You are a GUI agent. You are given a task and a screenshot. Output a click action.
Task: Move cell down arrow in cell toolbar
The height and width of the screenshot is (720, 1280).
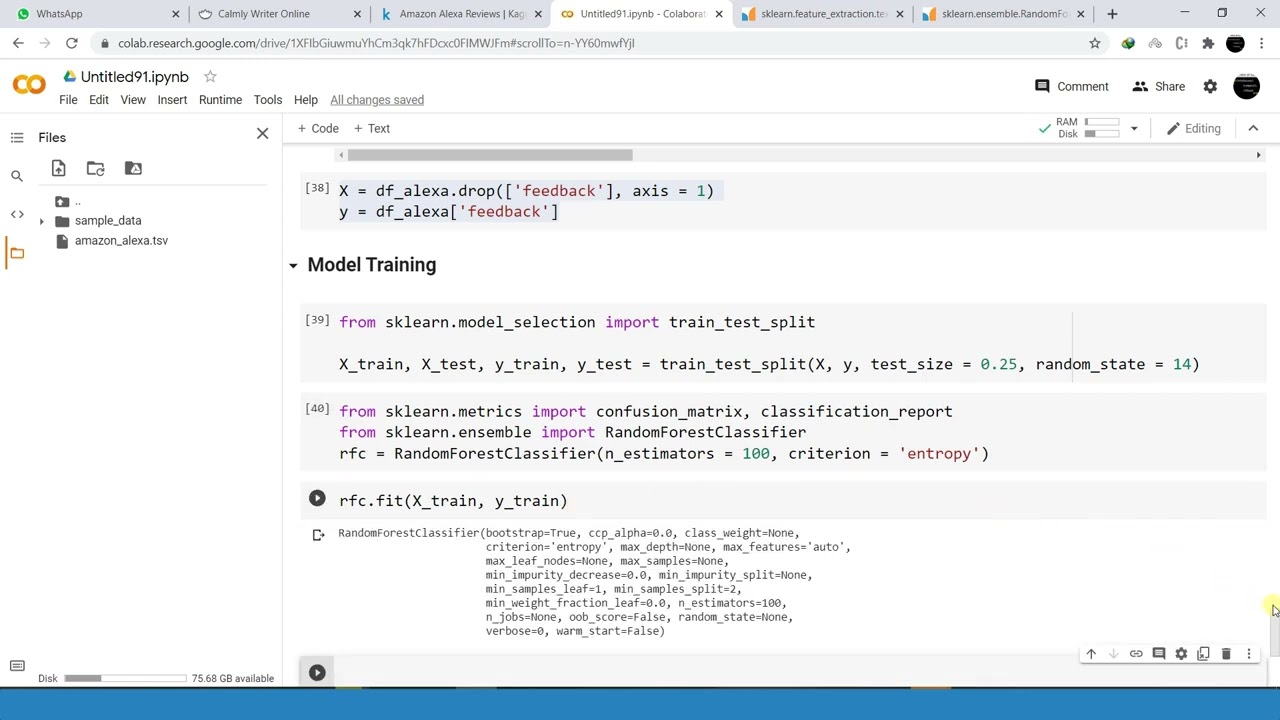pyautogui.click(x=1113, y=654)
